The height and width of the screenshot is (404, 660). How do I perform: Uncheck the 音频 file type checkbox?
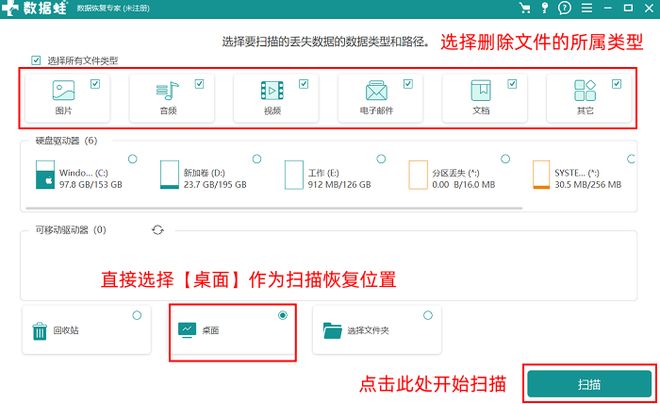(x=200, y=84)
